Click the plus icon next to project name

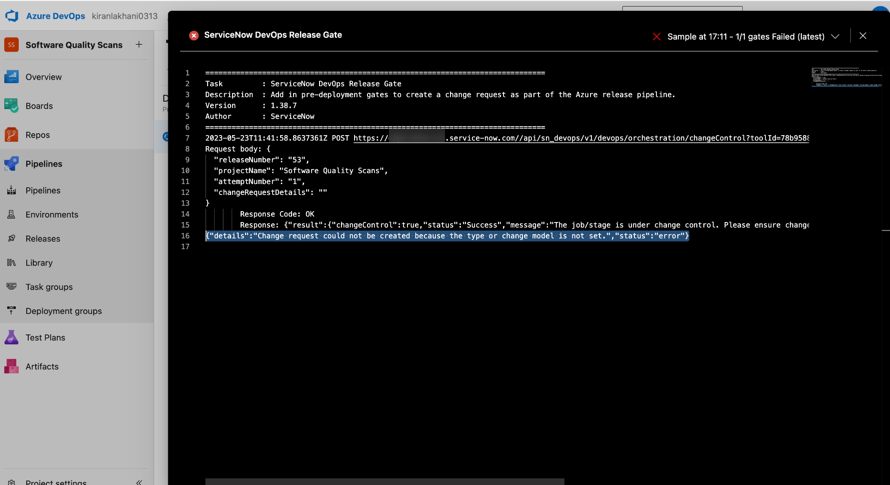pos(138,44)
